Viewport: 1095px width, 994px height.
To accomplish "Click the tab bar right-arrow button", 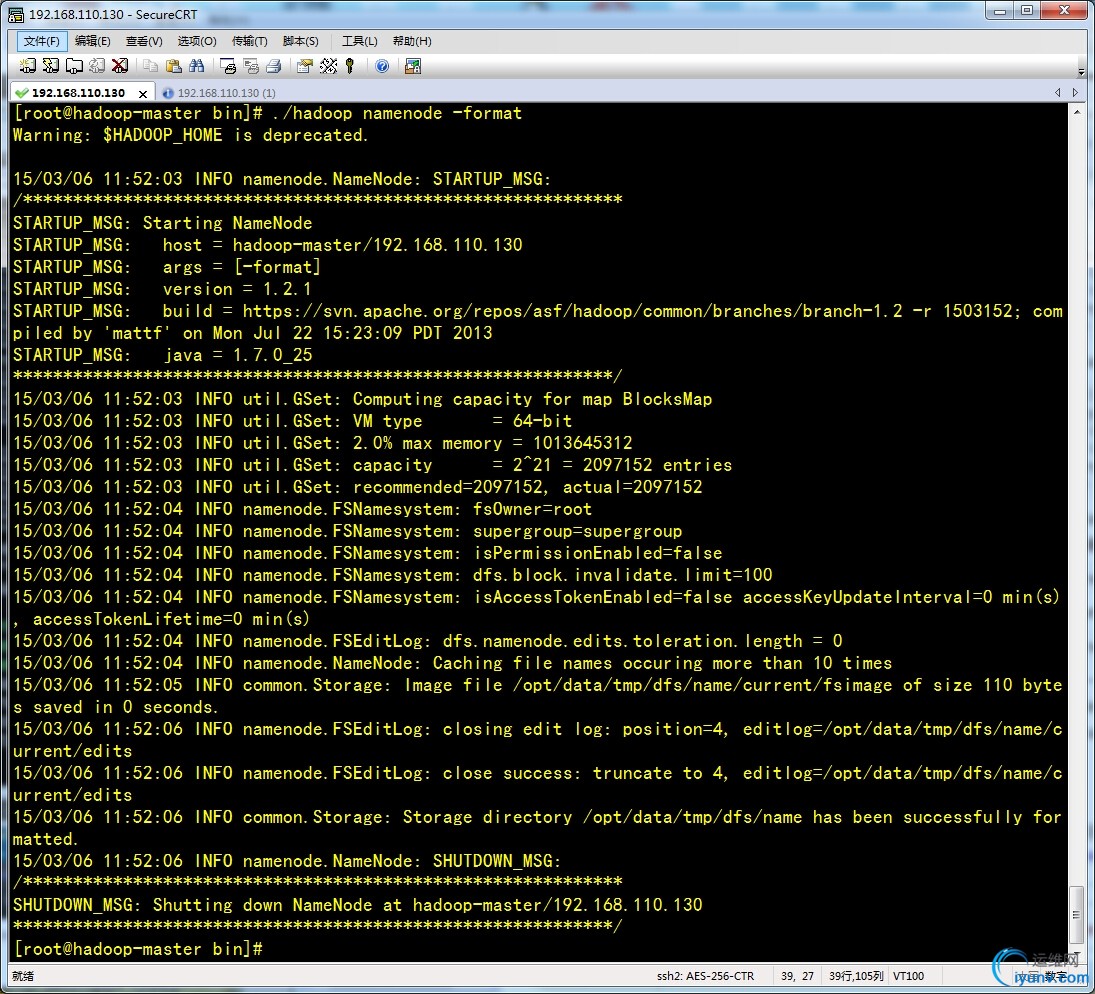I will (1075, 92).
